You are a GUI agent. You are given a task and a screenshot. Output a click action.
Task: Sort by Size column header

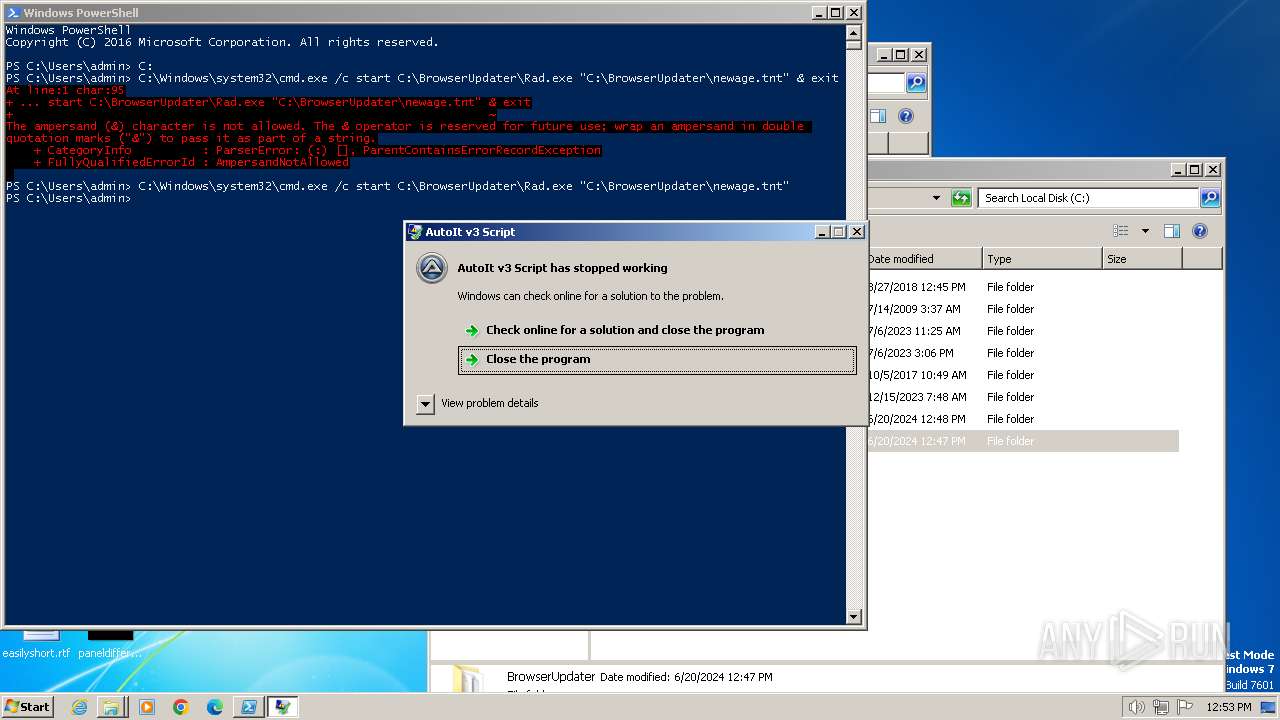click(1142, 259)
